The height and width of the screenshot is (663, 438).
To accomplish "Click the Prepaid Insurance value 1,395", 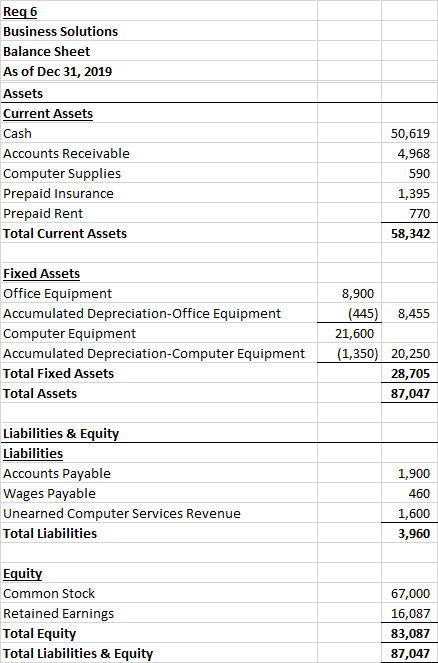I will click(x=414, y=194).
